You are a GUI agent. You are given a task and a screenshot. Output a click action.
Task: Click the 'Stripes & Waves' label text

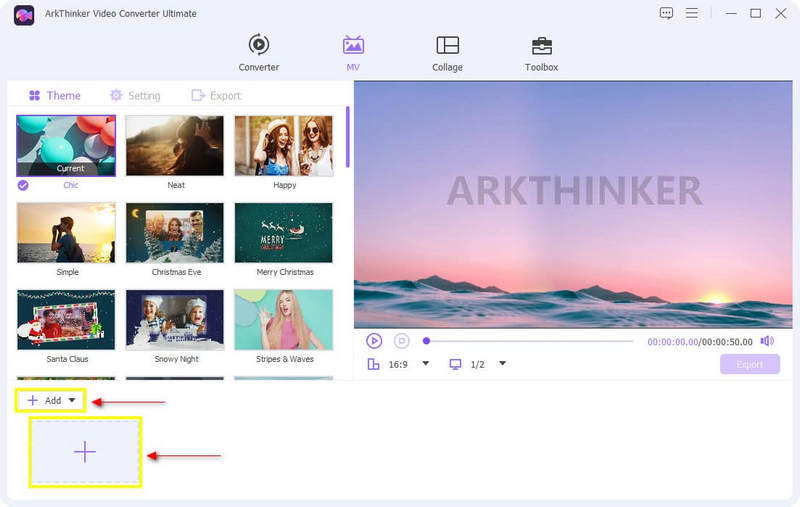285,359
